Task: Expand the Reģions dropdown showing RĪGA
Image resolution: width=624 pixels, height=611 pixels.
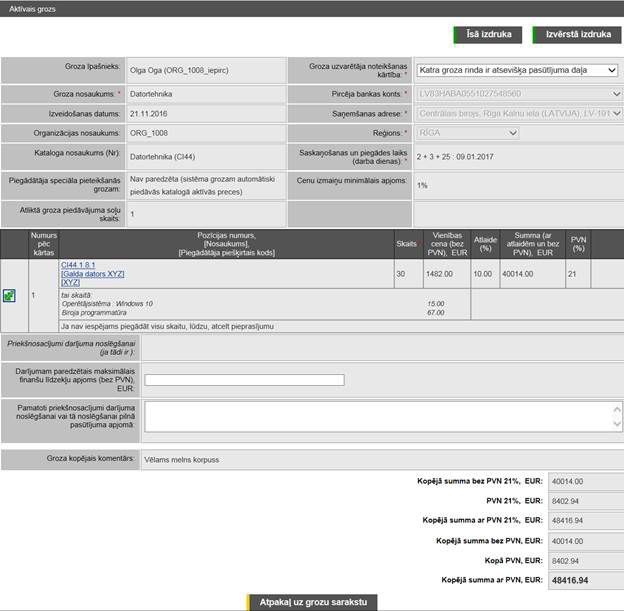Action: coord(518,132)
